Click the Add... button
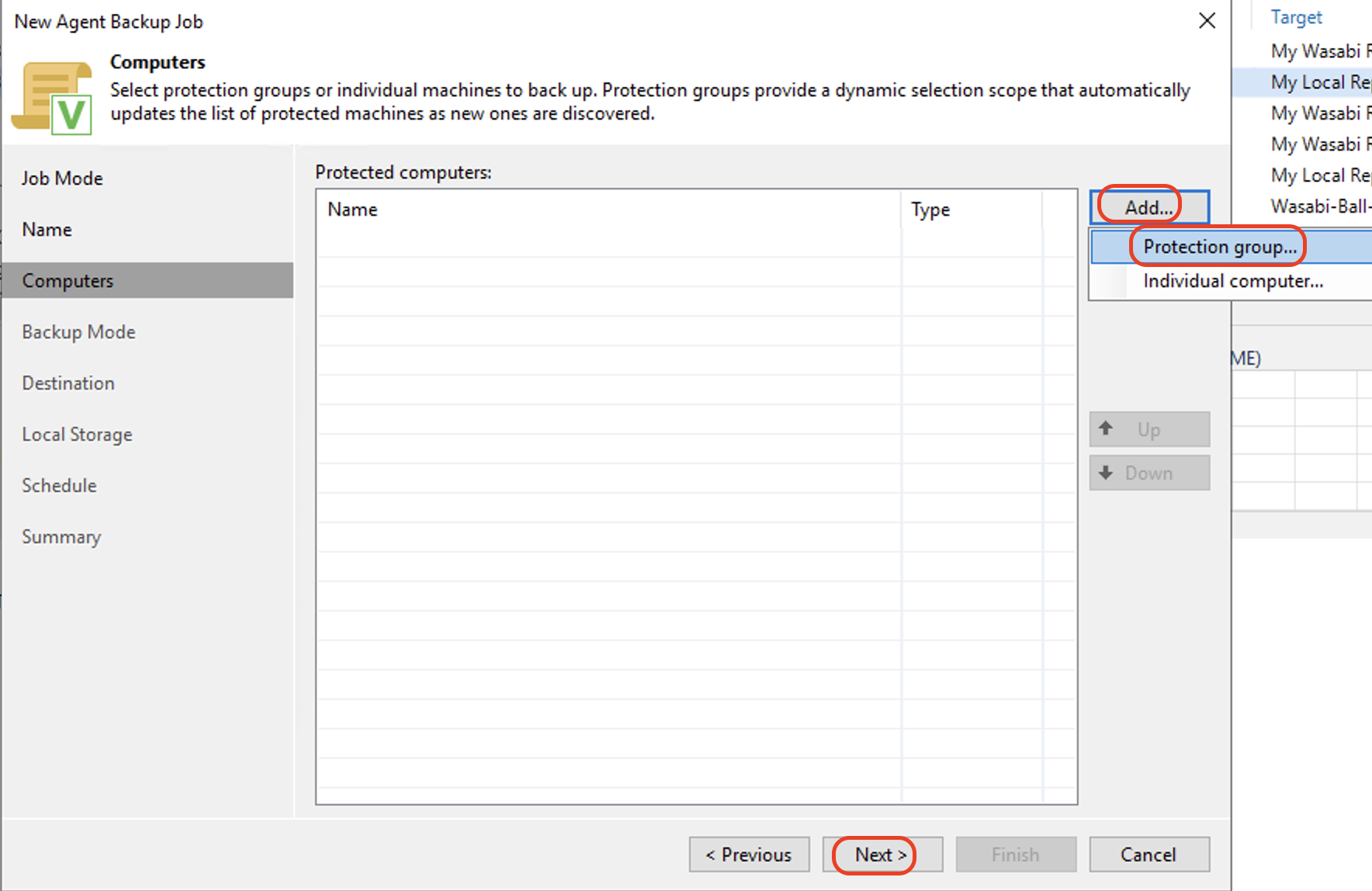This screenshot has height=891, width=1372. [1149, 207]
